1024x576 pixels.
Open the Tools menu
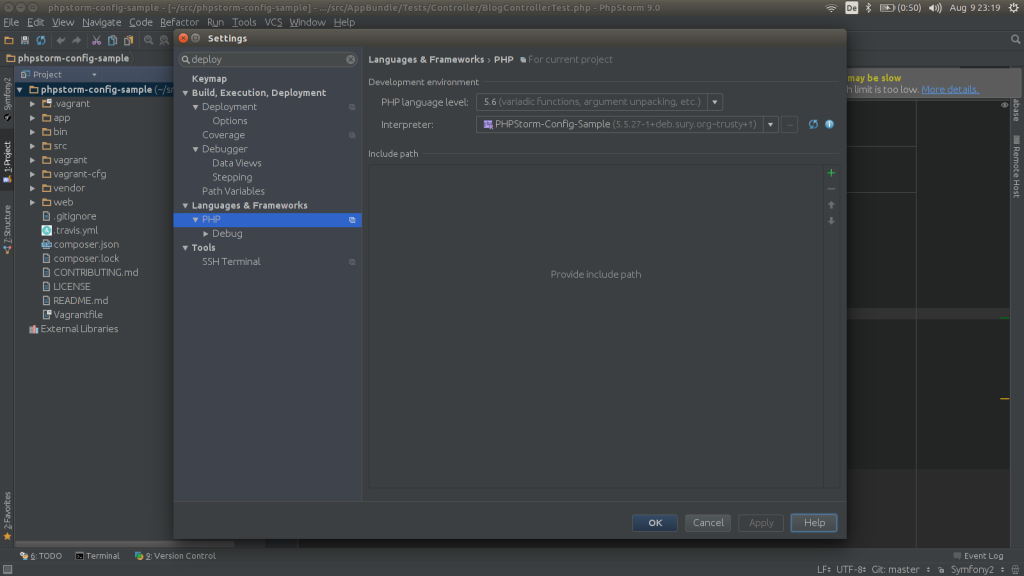(244, 22)
